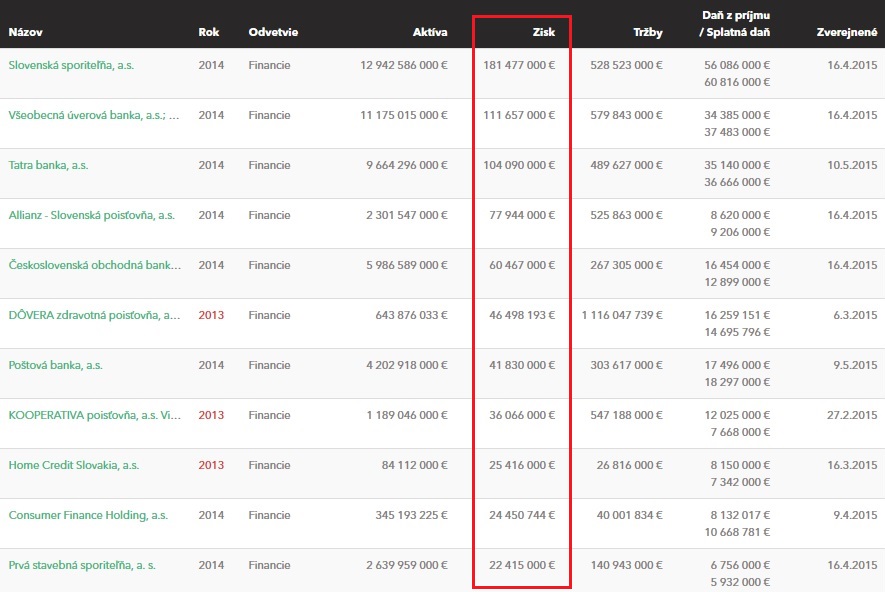The width and height of the screenshot is (885, 592).
Task: Open DÔVERA zdravotná poisťovňa link
Action: [x=94, y=315]
